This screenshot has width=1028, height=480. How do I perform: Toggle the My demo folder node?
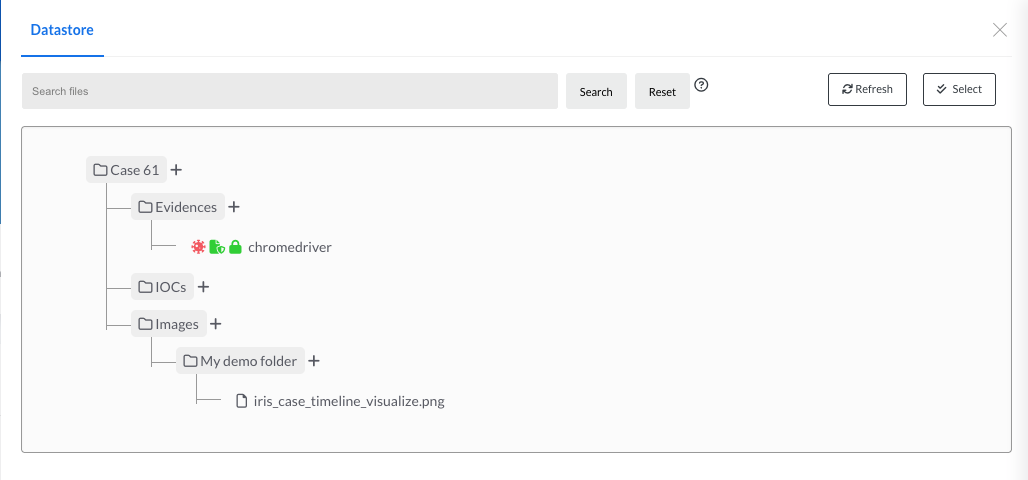click(240, 361)
